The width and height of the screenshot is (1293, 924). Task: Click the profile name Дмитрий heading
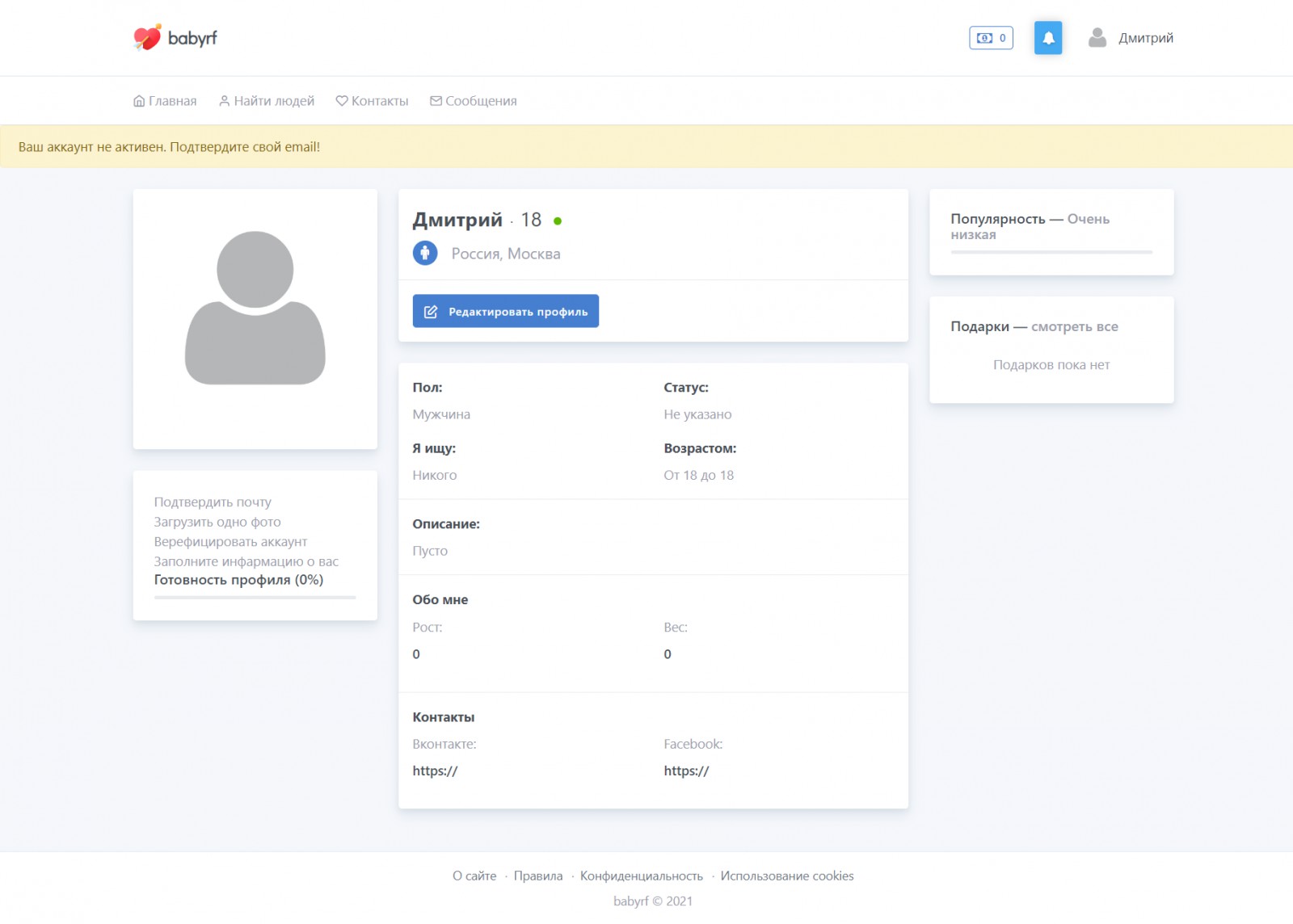(x=457, y=220)
